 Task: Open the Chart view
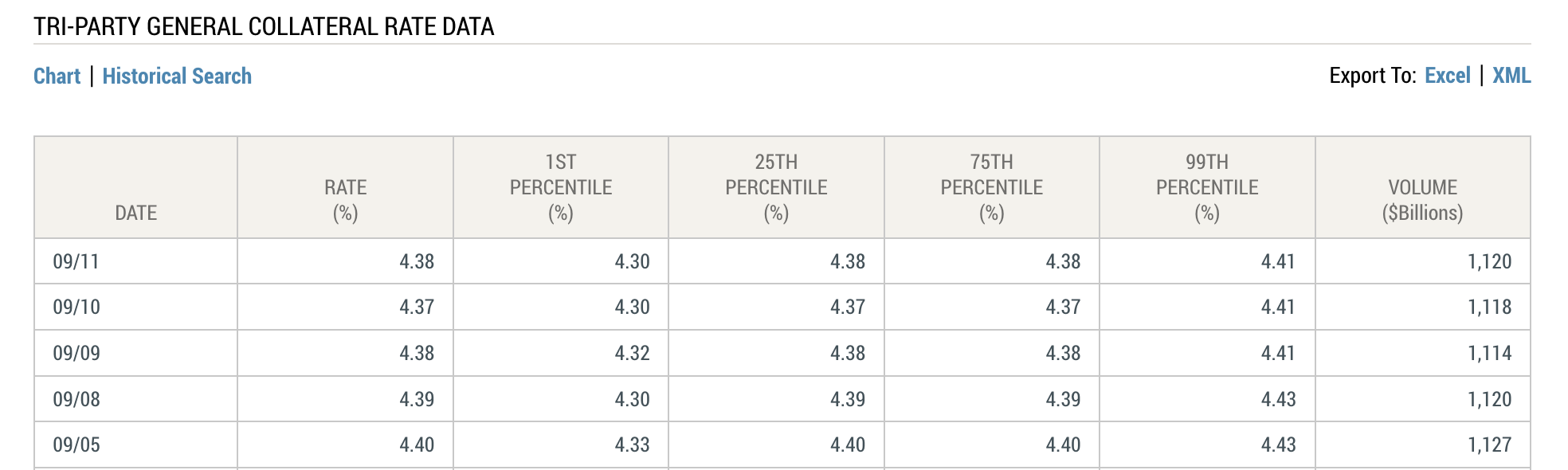point(57,76)
